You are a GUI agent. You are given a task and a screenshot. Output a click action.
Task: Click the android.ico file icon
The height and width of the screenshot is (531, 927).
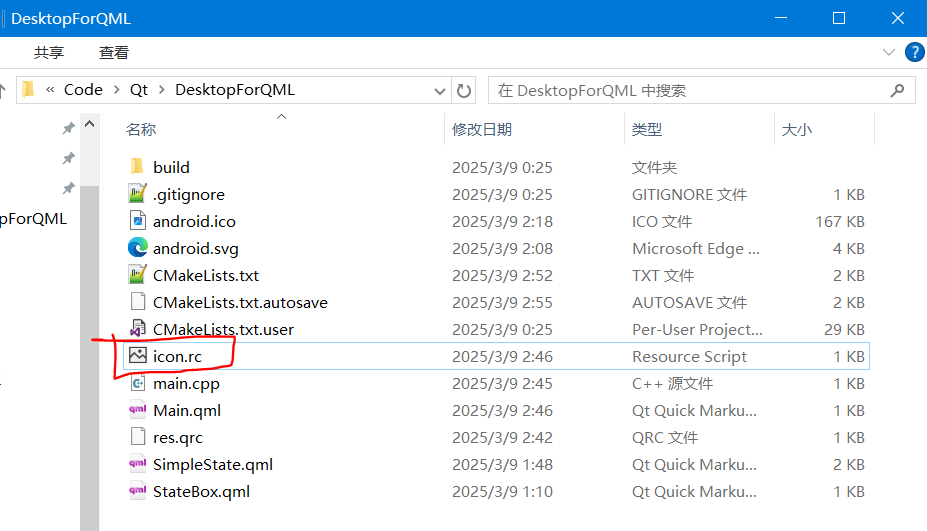[x=138, y=221]
